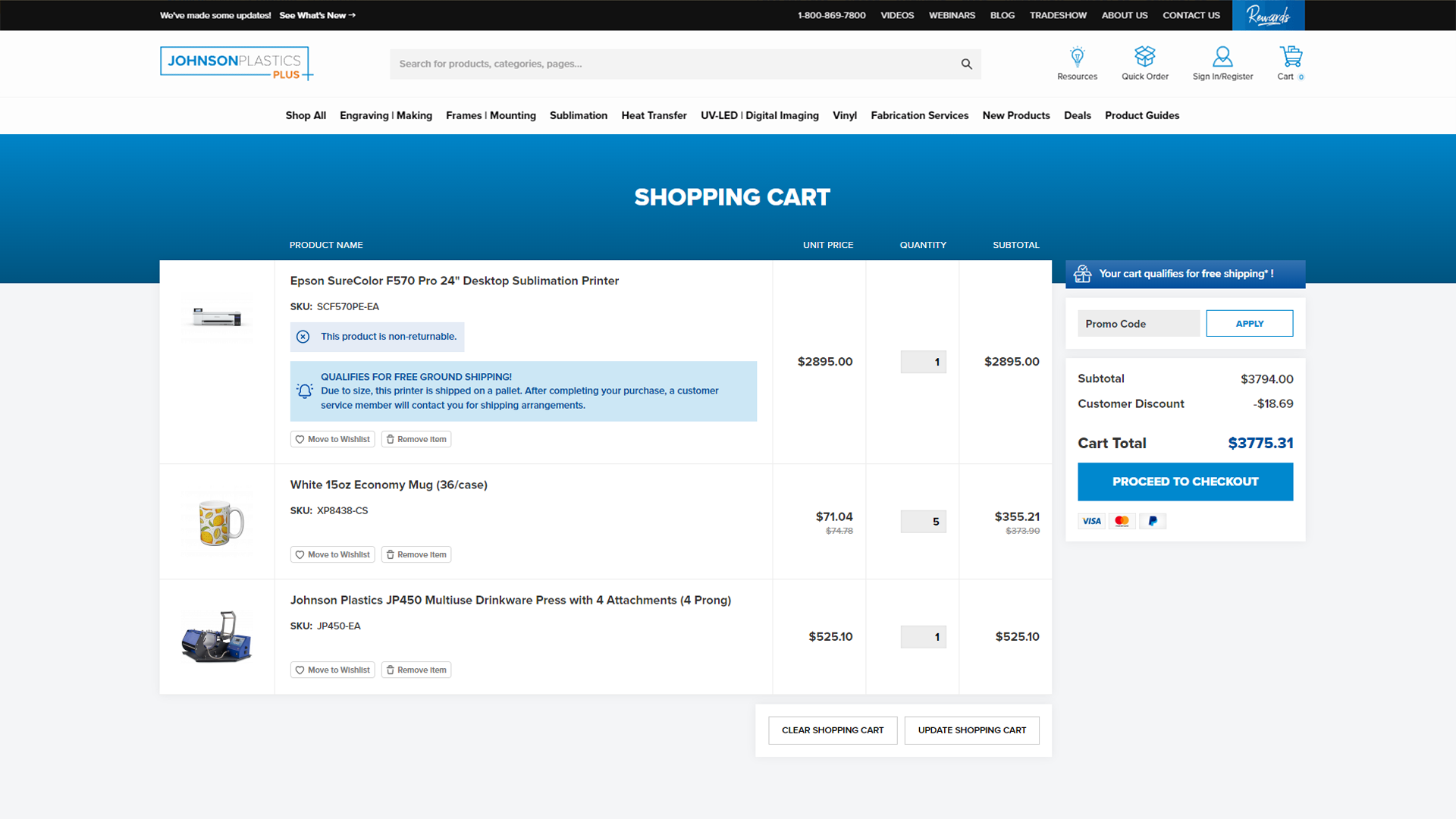Open the Sublimation menu item

coord(579,115)
